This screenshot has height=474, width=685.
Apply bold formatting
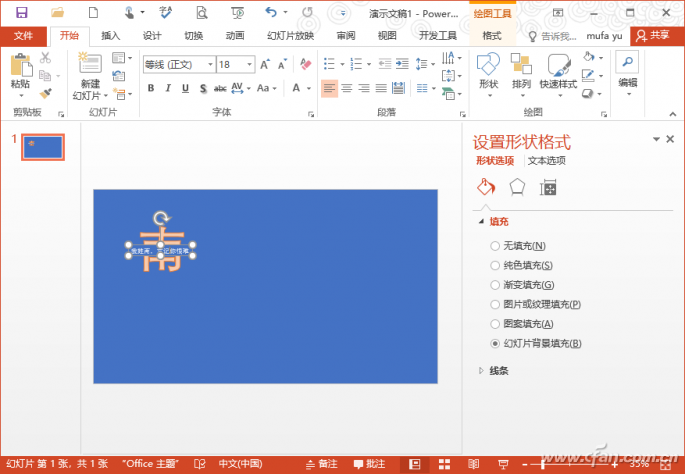click(x=151, y=88)
